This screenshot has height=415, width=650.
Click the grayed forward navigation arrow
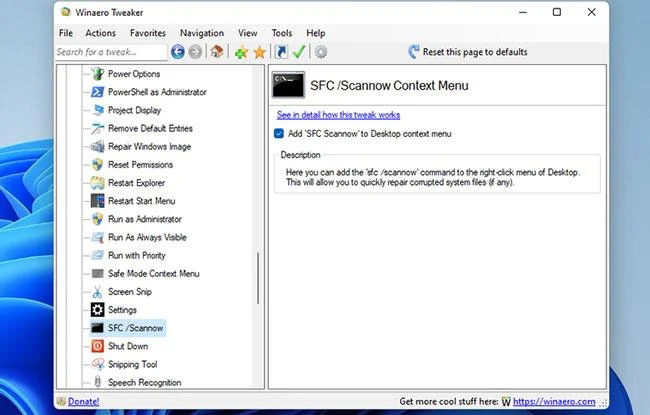tap(195, 52)
